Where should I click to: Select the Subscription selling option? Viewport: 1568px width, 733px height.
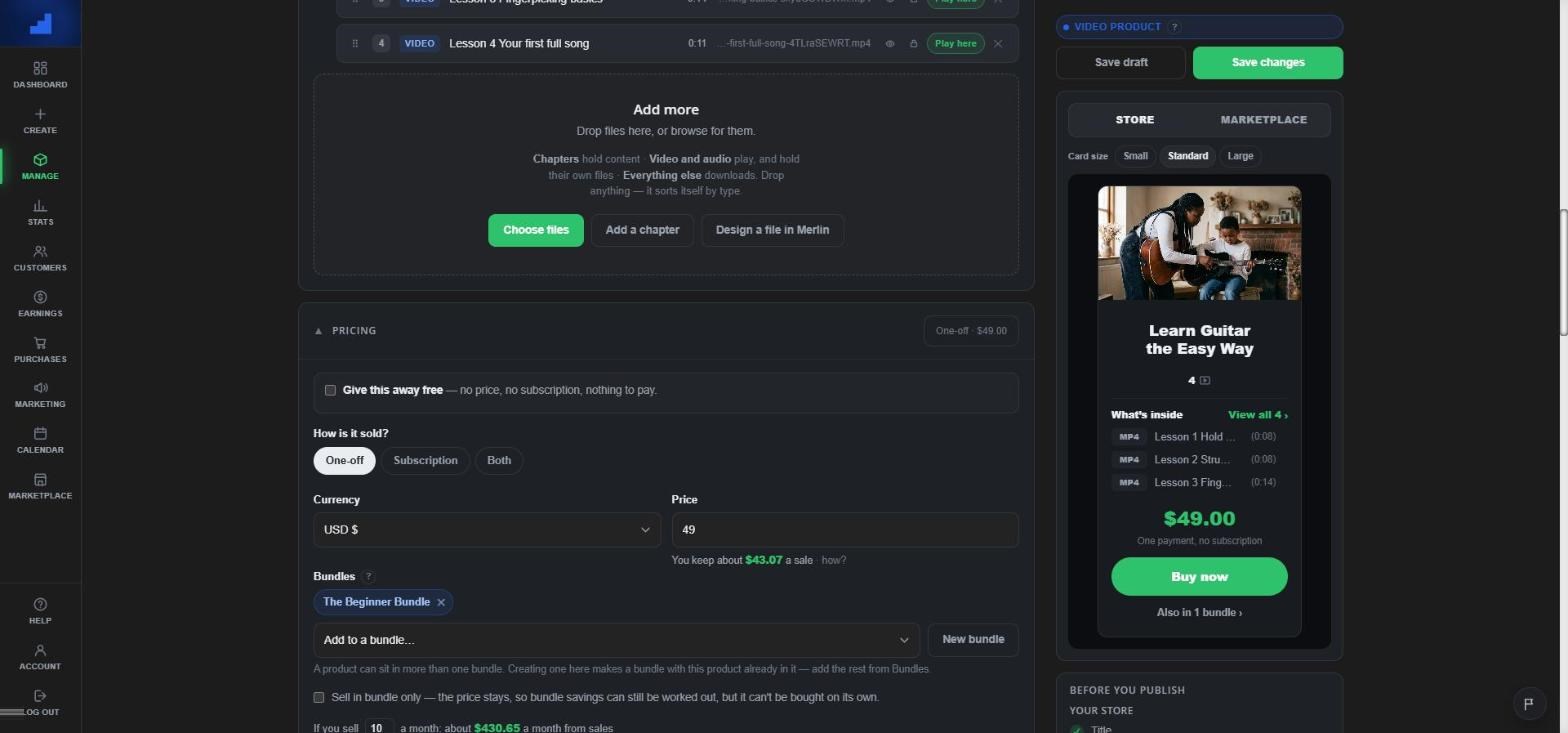pyautogui.click(x=425, y=461)
